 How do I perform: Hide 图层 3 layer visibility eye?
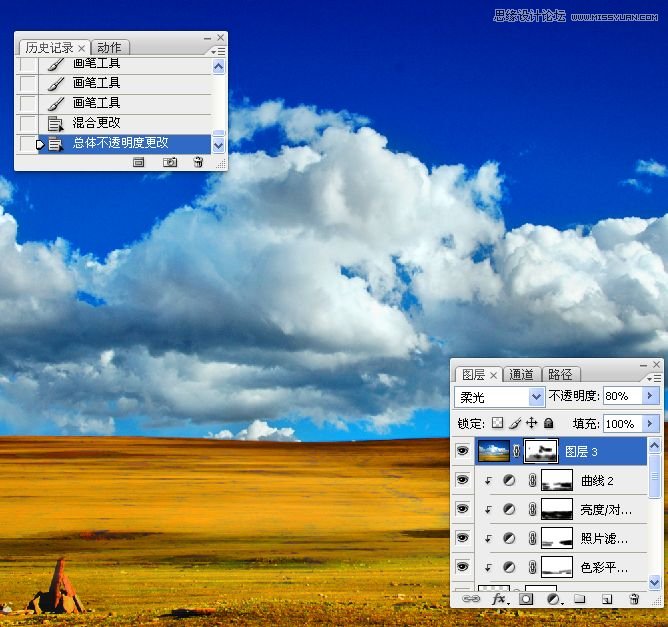462,451
